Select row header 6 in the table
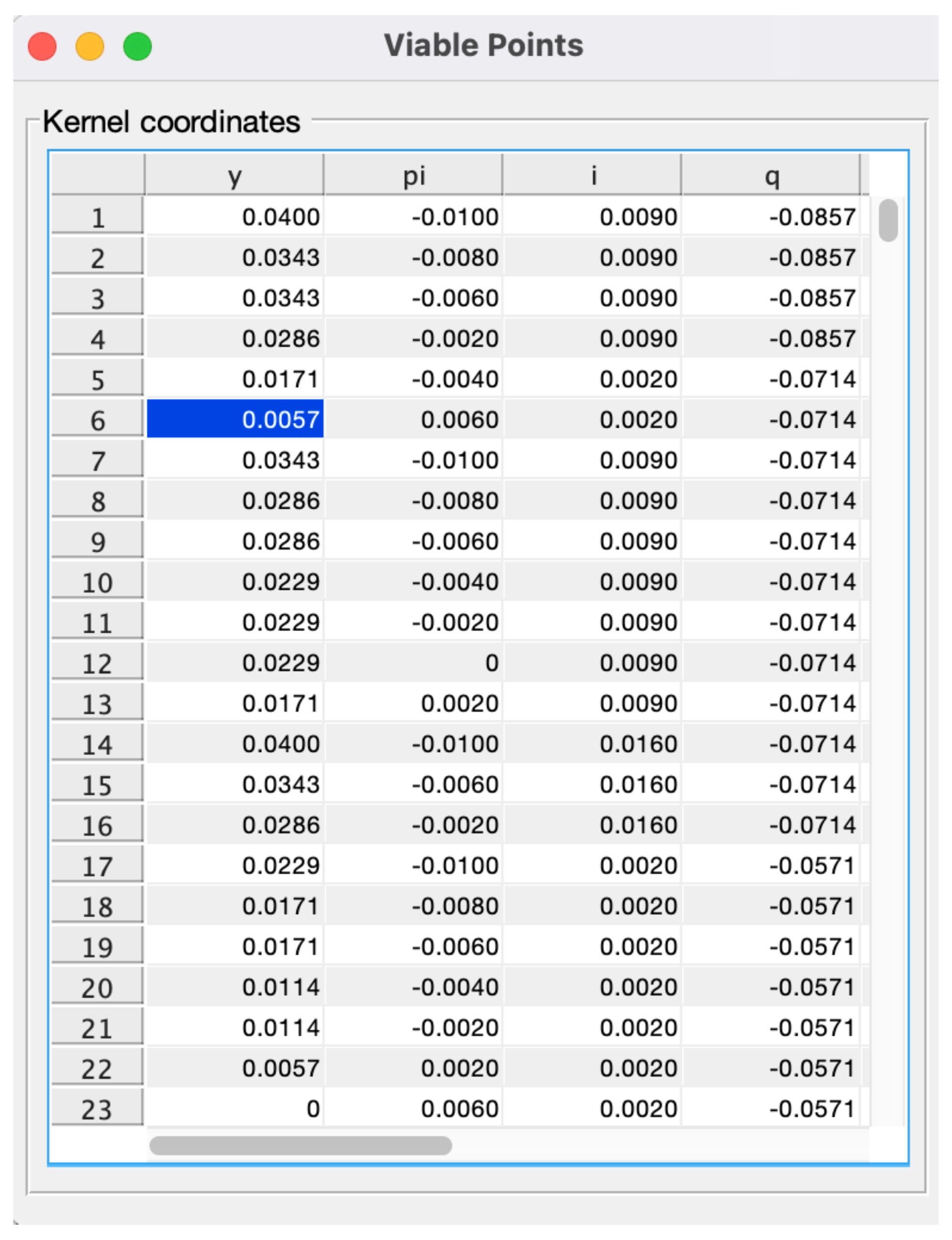The image size is (952, 1240). click(x=96, y=420)
